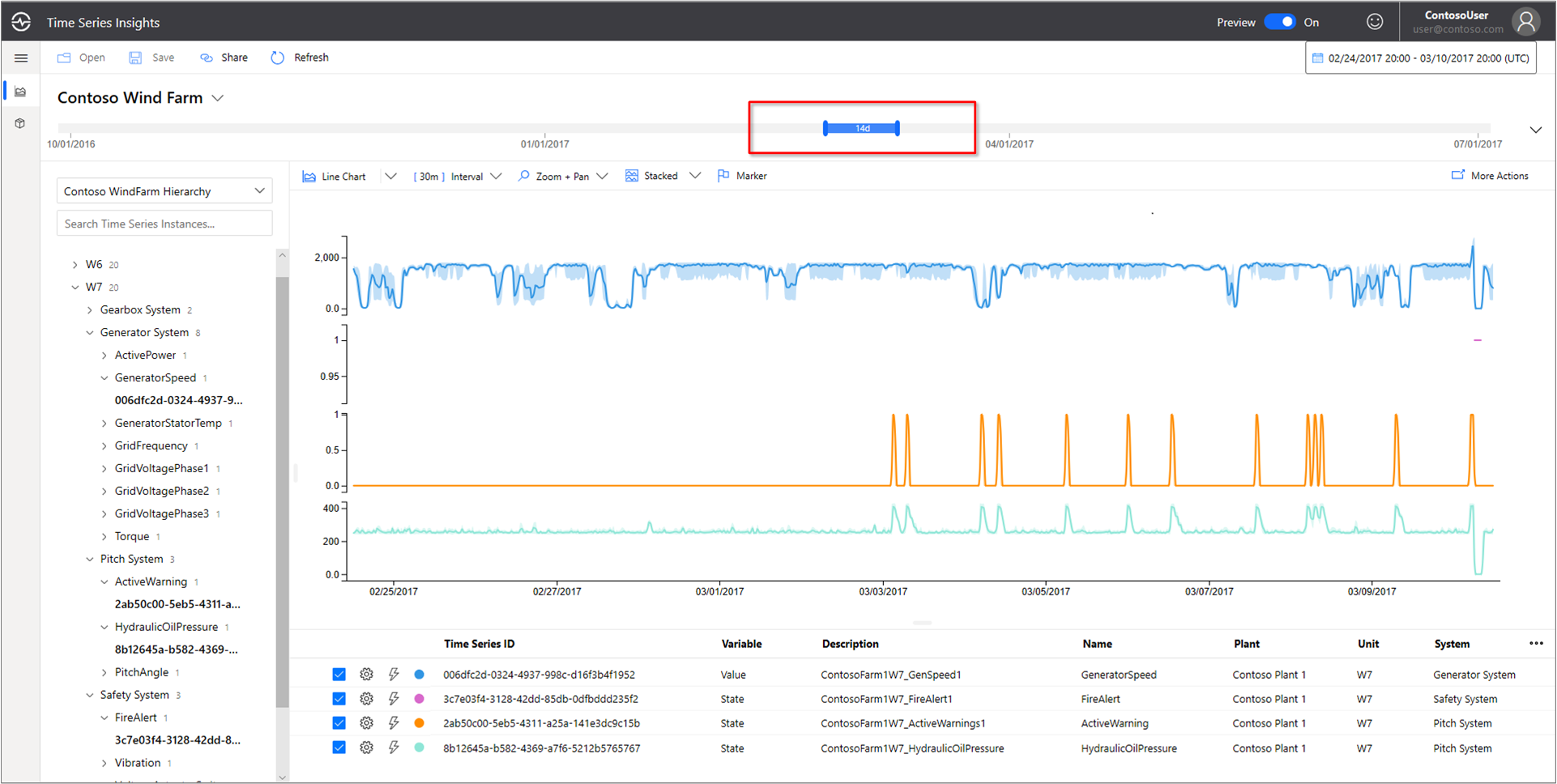Expand the W6 tree node
The image size is (1557, 784).
click(75, 265)
